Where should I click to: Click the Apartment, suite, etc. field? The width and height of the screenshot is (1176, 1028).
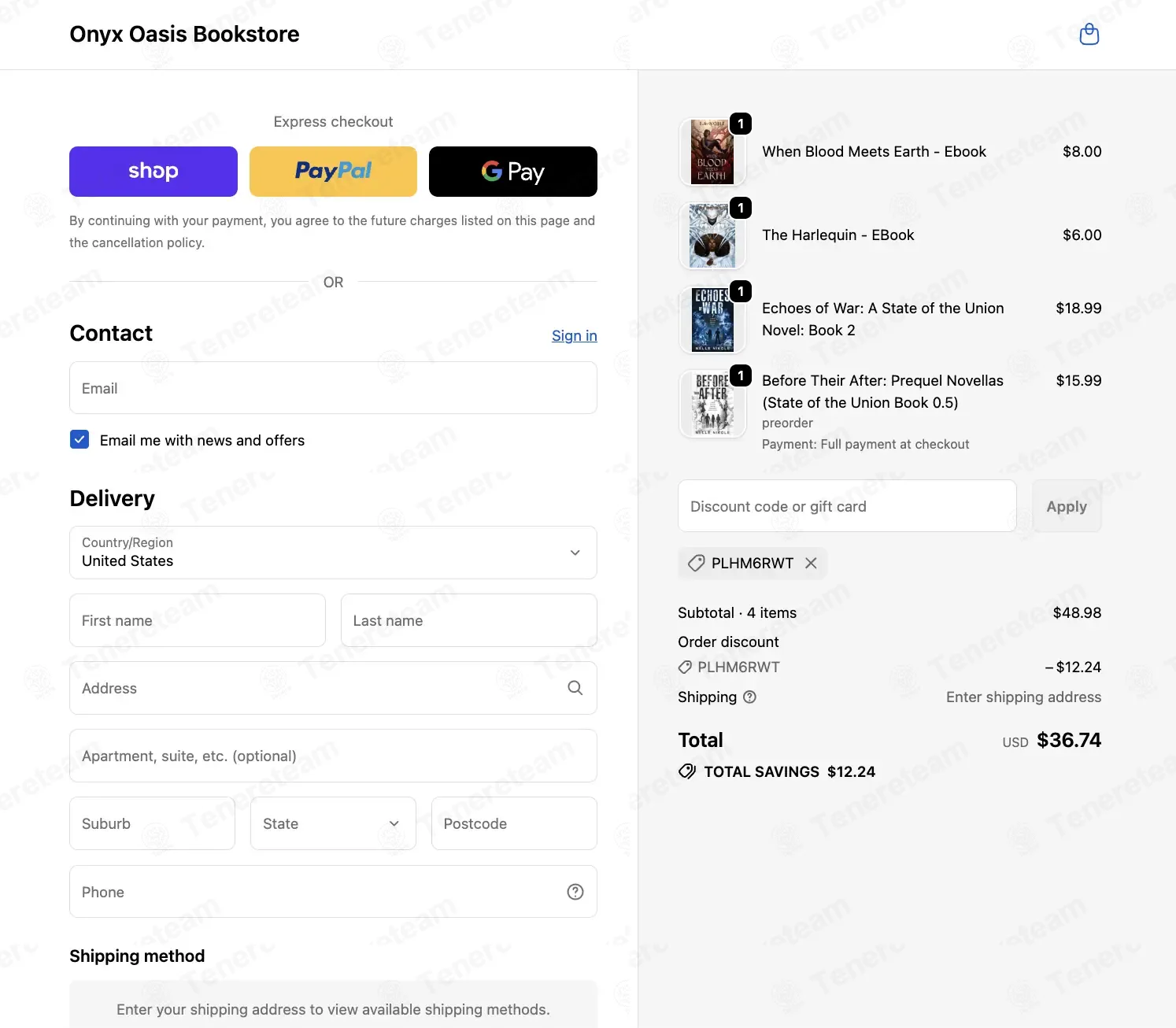coord(333,756)
